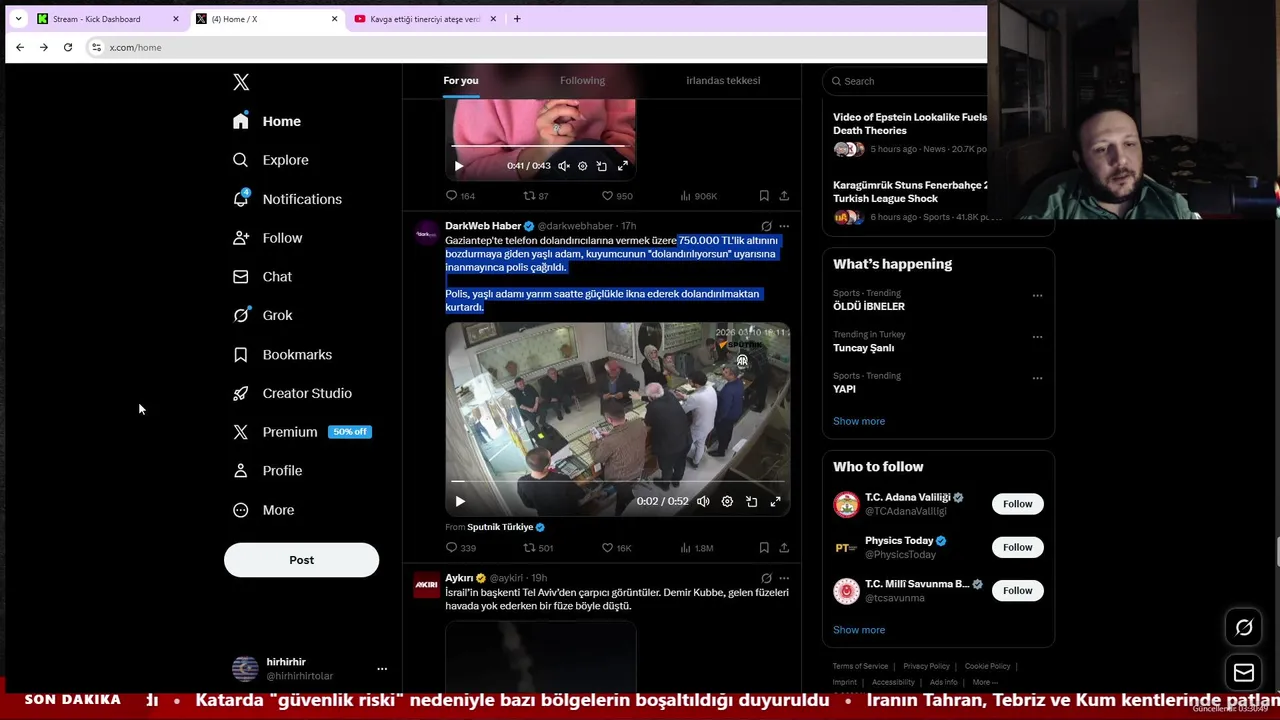
Task: Open floating messages envelope button
Action: [1244, 673]
